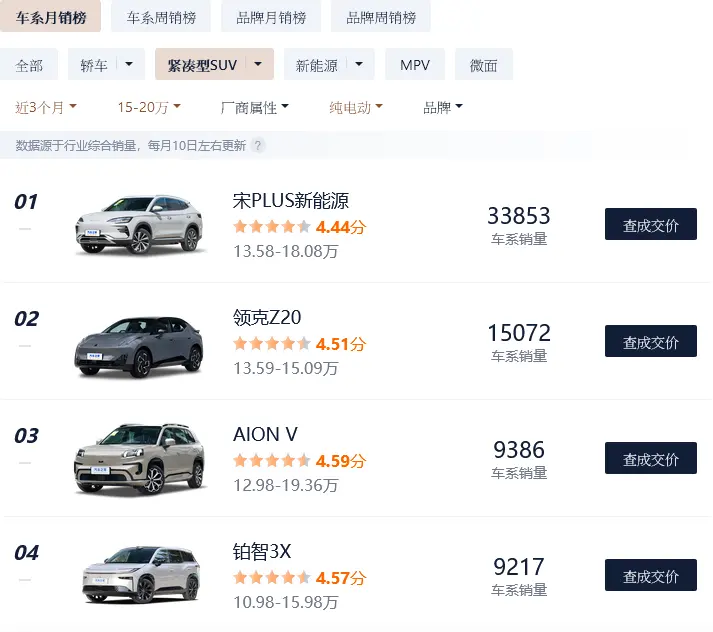Click star rating of AION V

pyautogui.click(x=272, y=461)
